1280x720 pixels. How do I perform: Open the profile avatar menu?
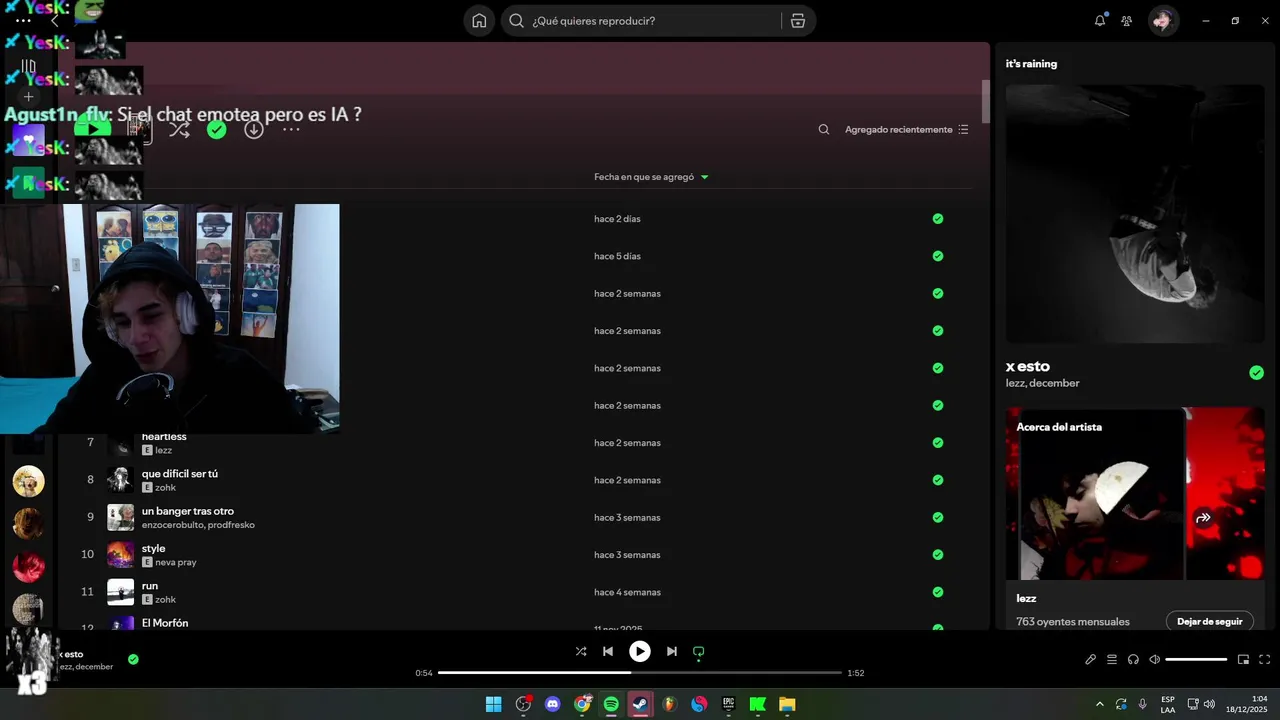[x=1163, y=20]
